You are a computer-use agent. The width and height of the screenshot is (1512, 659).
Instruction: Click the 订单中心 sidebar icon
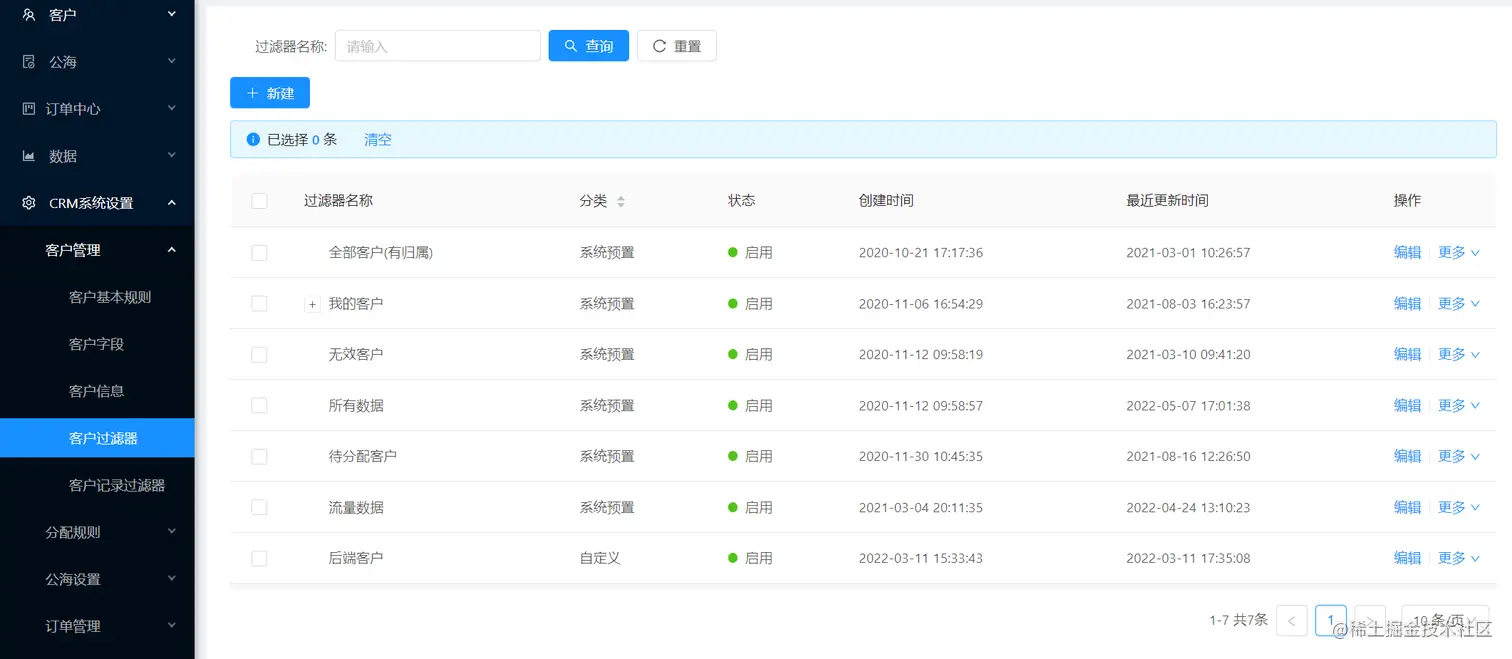coord(29,109)
